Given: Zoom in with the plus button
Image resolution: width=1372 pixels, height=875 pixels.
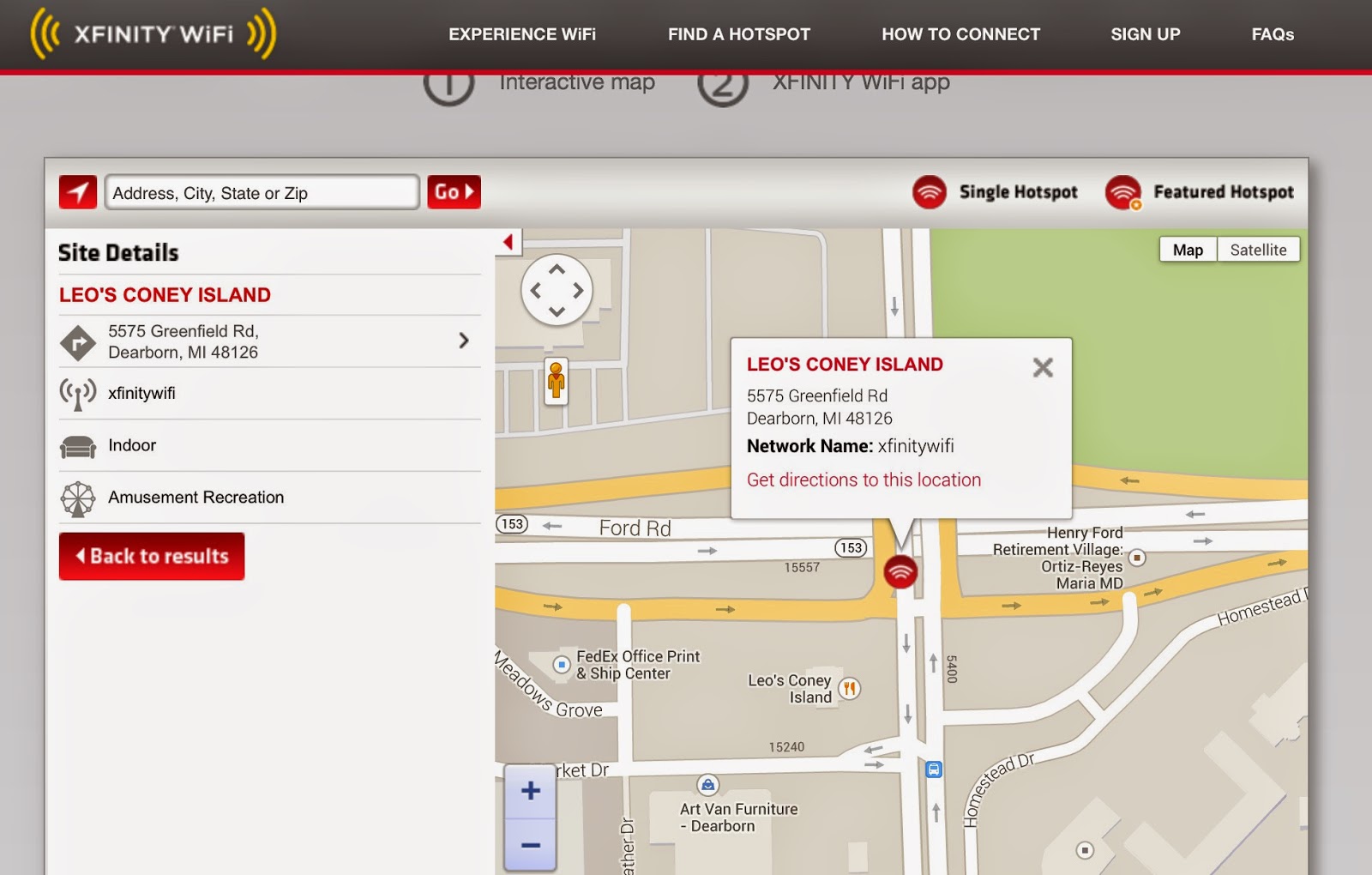Looking at the screenshot, I should click(x=531, y=790).
